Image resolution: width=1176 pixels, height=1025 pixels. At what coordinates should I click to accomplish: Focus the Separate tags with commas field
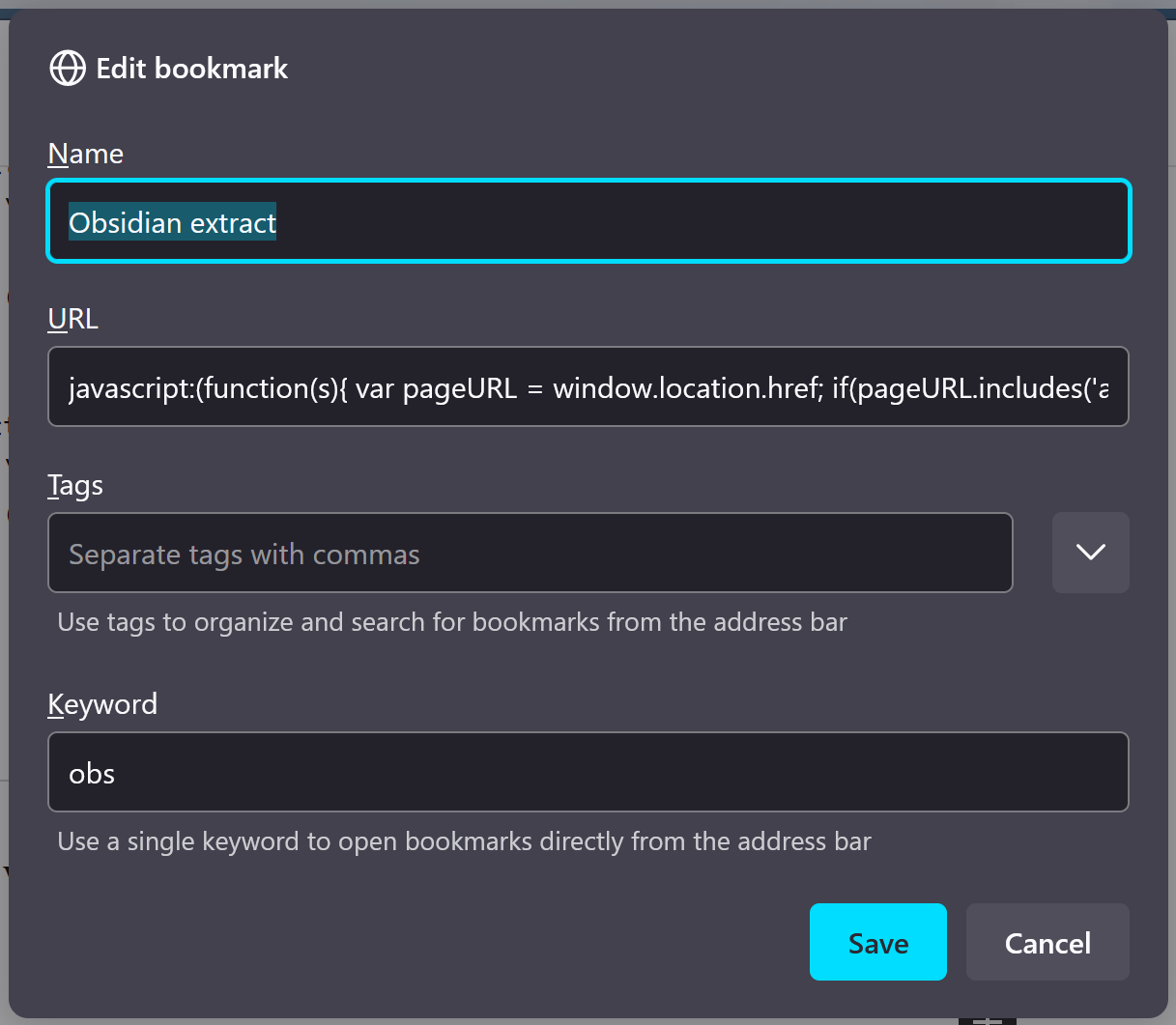pos(530,554)
